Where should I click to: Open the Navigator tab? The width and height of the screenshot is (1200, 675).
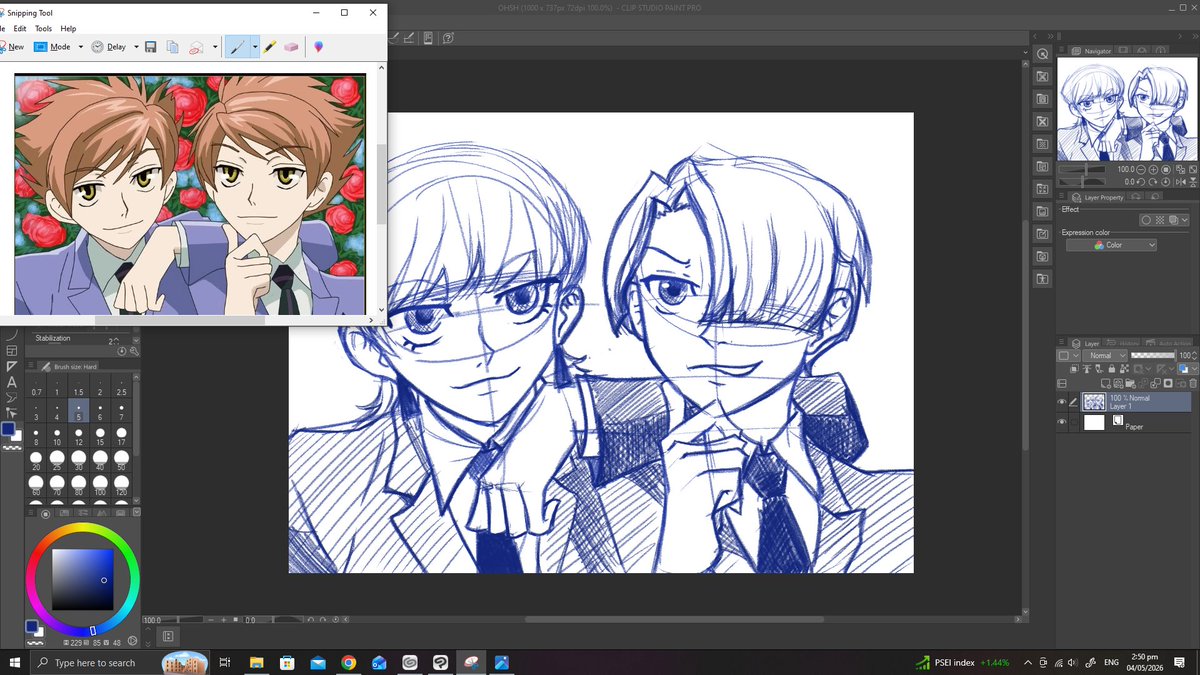pyautogui.click(x=1092, y=50)
